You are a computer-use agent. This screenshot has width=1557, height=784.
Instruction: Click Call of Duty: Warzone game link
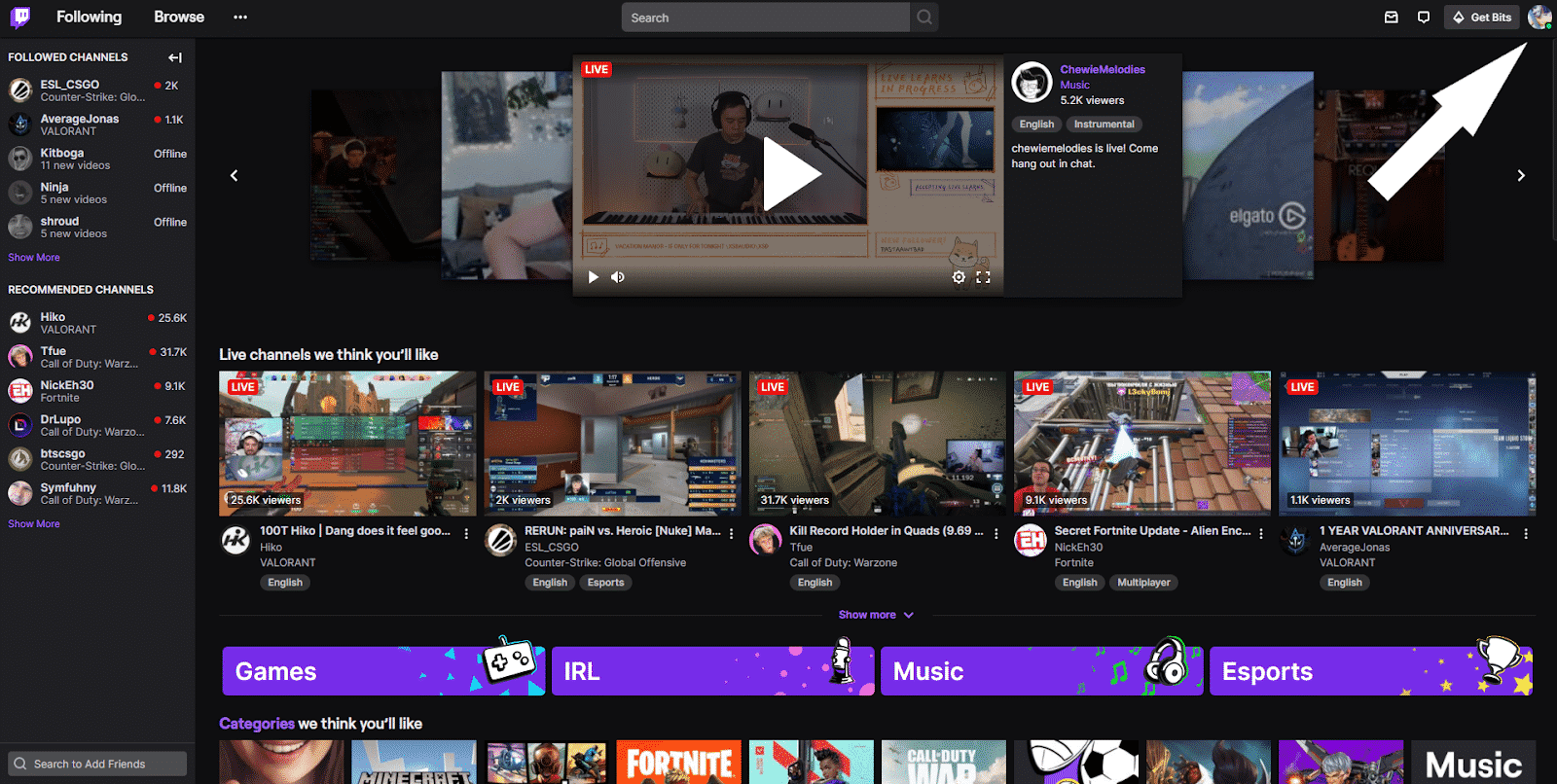pyautogui.click(x=843, y=563)
